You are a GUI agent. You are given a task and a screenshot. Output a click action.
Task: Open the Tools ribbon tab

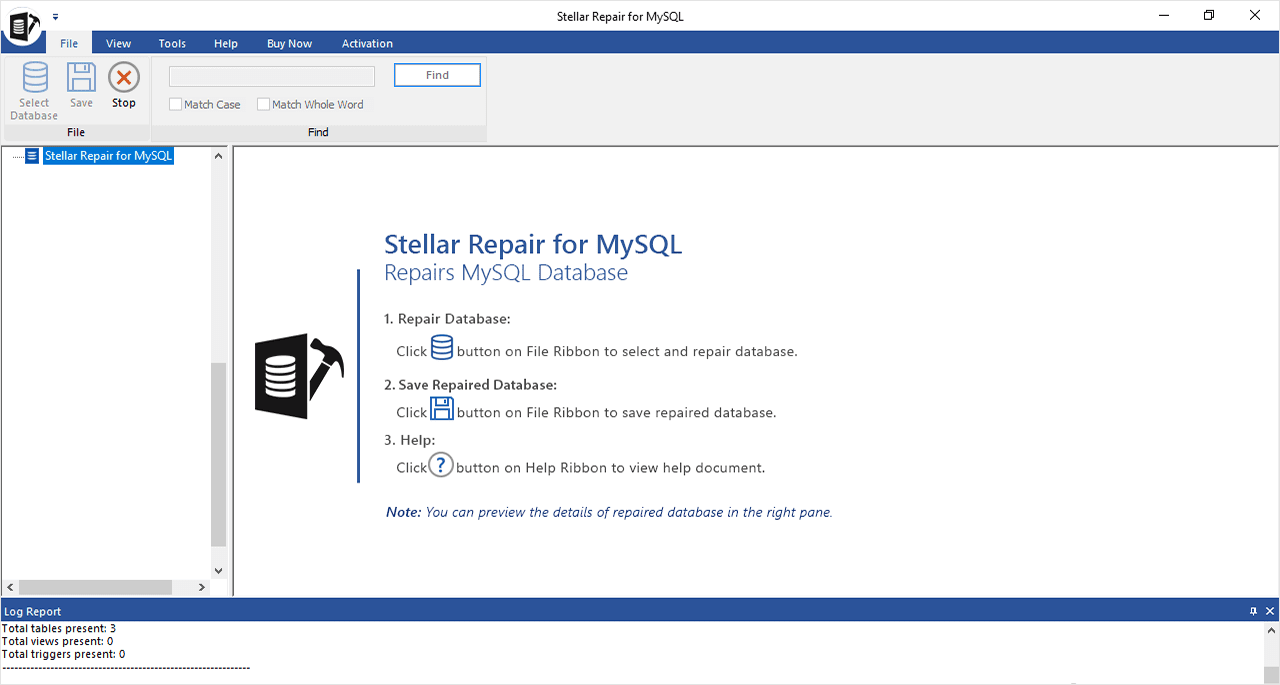pyautogui.click(x=172, y=43)
